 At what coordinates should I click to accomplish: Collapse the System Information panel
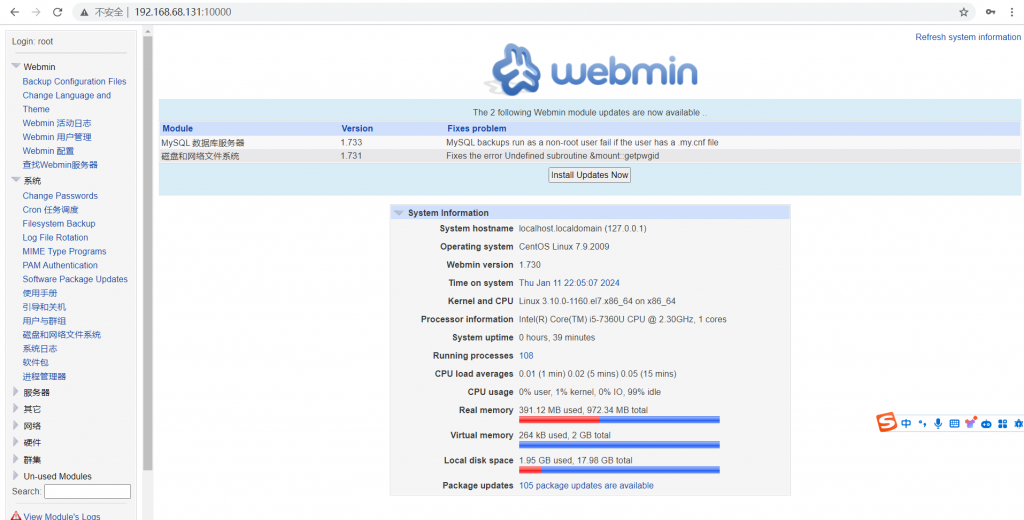[x=399, y=213]
